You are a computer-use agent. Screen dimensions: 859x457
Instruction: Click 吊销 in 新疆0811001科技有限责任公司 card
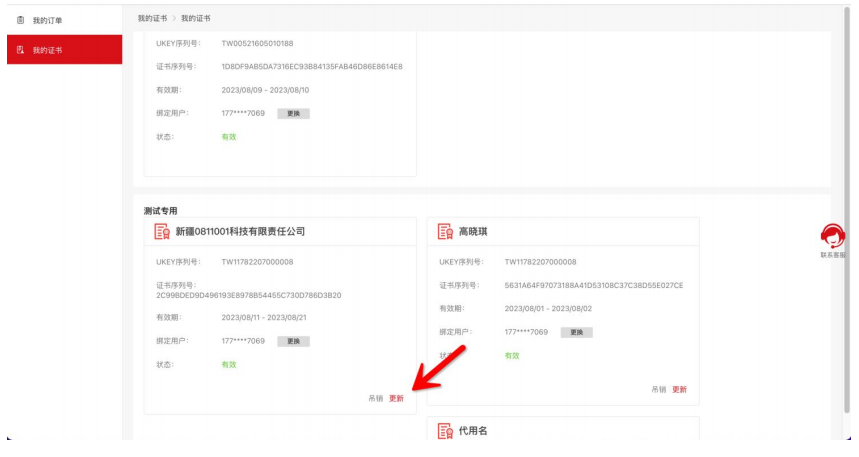375,398
